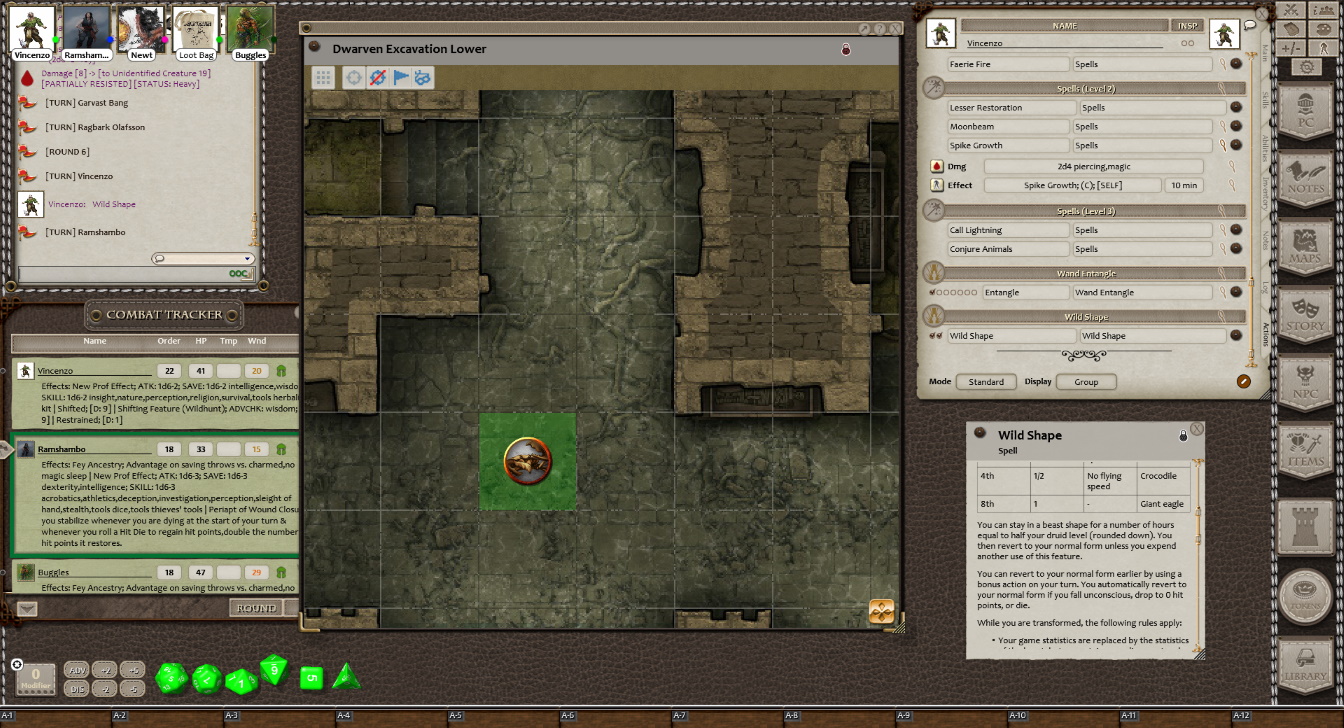Cycle the Display Group option
This screenshot has height=728, width=1344.
pos(1086,381)
